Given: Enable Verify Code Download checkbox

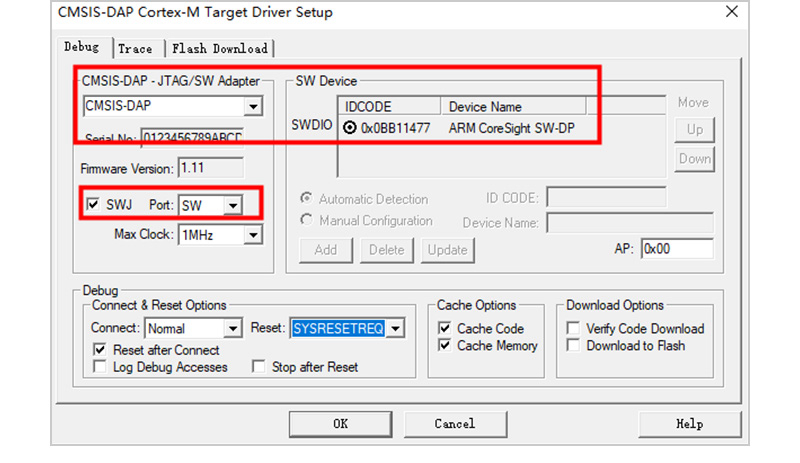Looking at the screenshot, I should (x=574, y=328).
